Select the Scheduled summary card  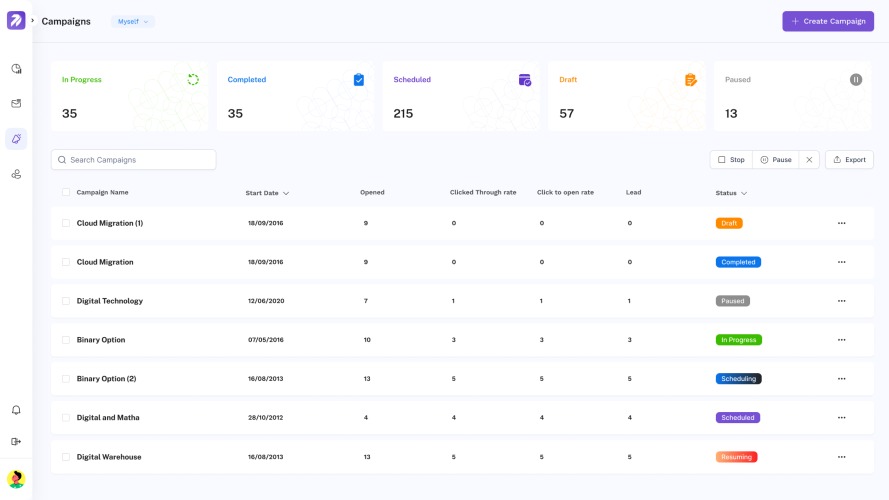point(461,96)
